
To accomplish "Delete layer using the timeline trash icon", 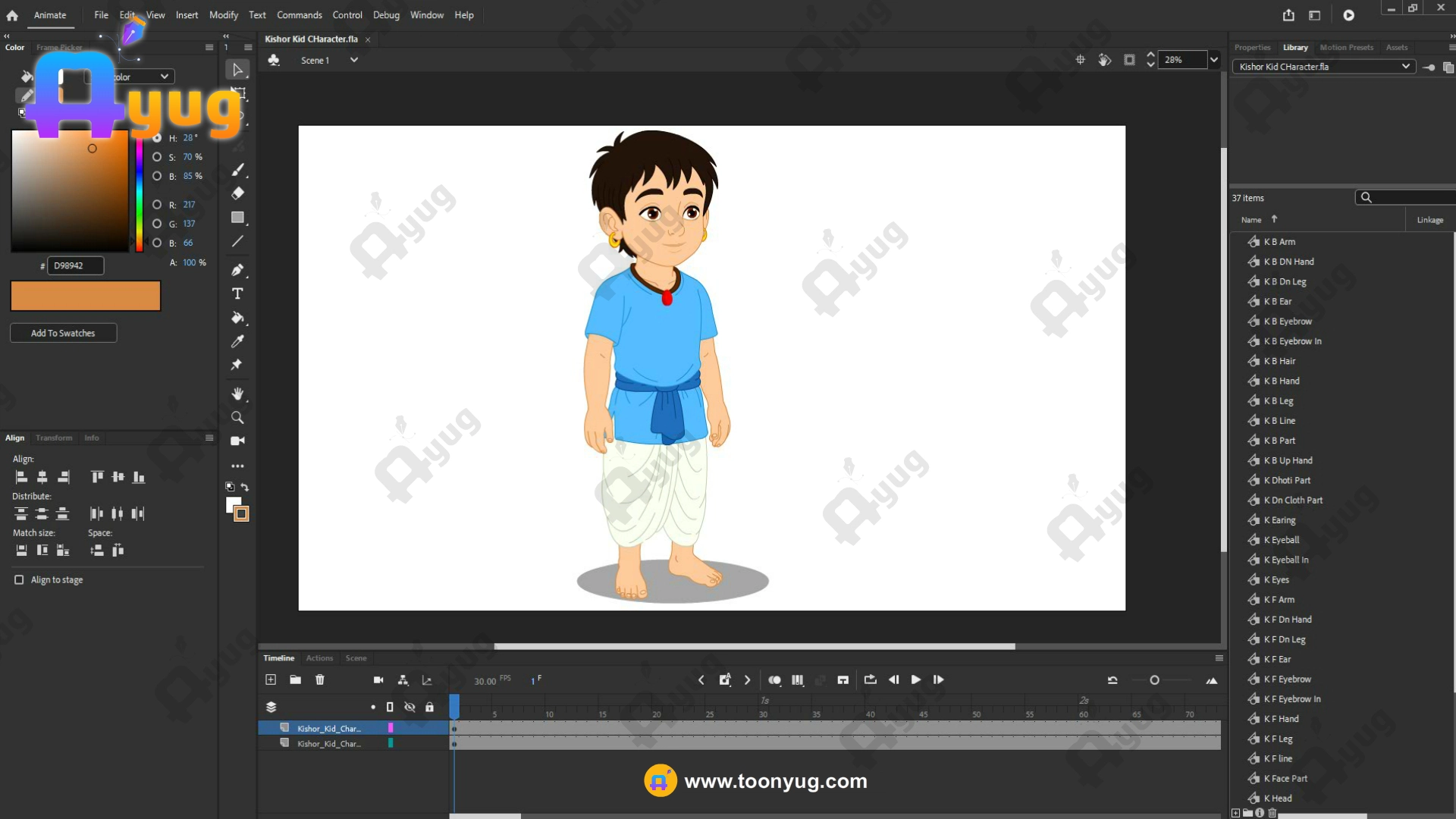I will [x=320, y=679].
